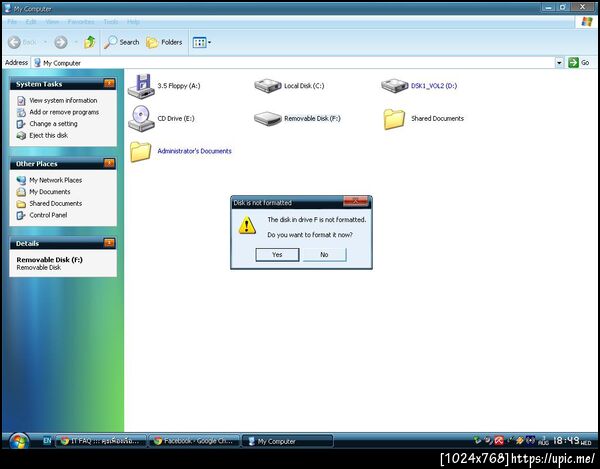Click the Go button
Viewport: 600px width, 469px height.
coord(579,63)
